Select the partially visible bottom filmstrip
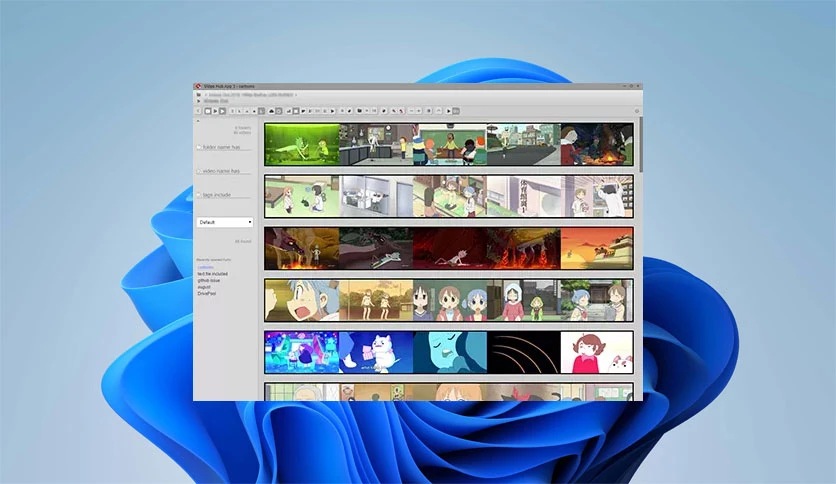This screenshot has height=484, width=836. coord(449,391)
